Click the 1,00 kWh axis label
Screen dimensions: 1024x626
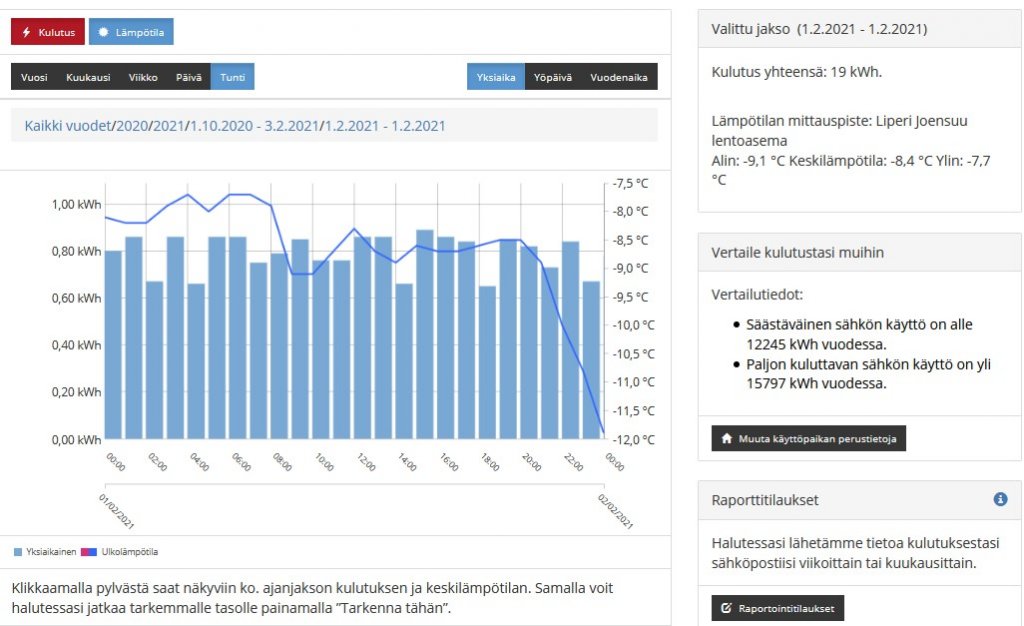click(x=76, y=204)
